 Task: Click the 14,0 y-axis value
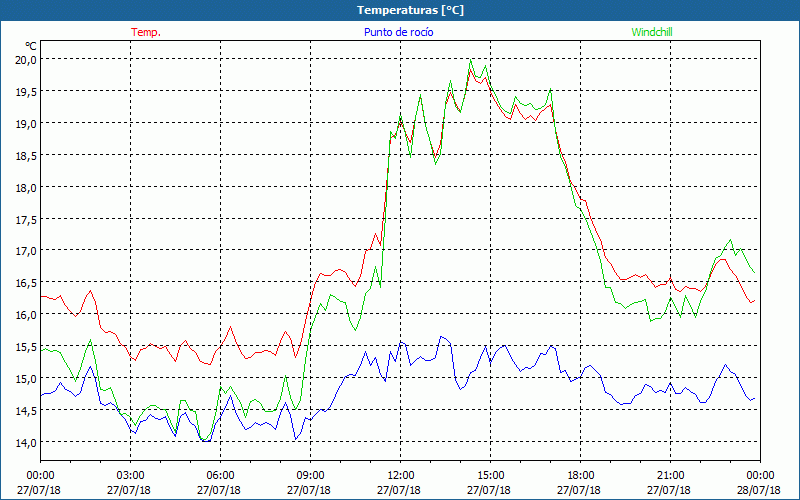coord(26,442)
